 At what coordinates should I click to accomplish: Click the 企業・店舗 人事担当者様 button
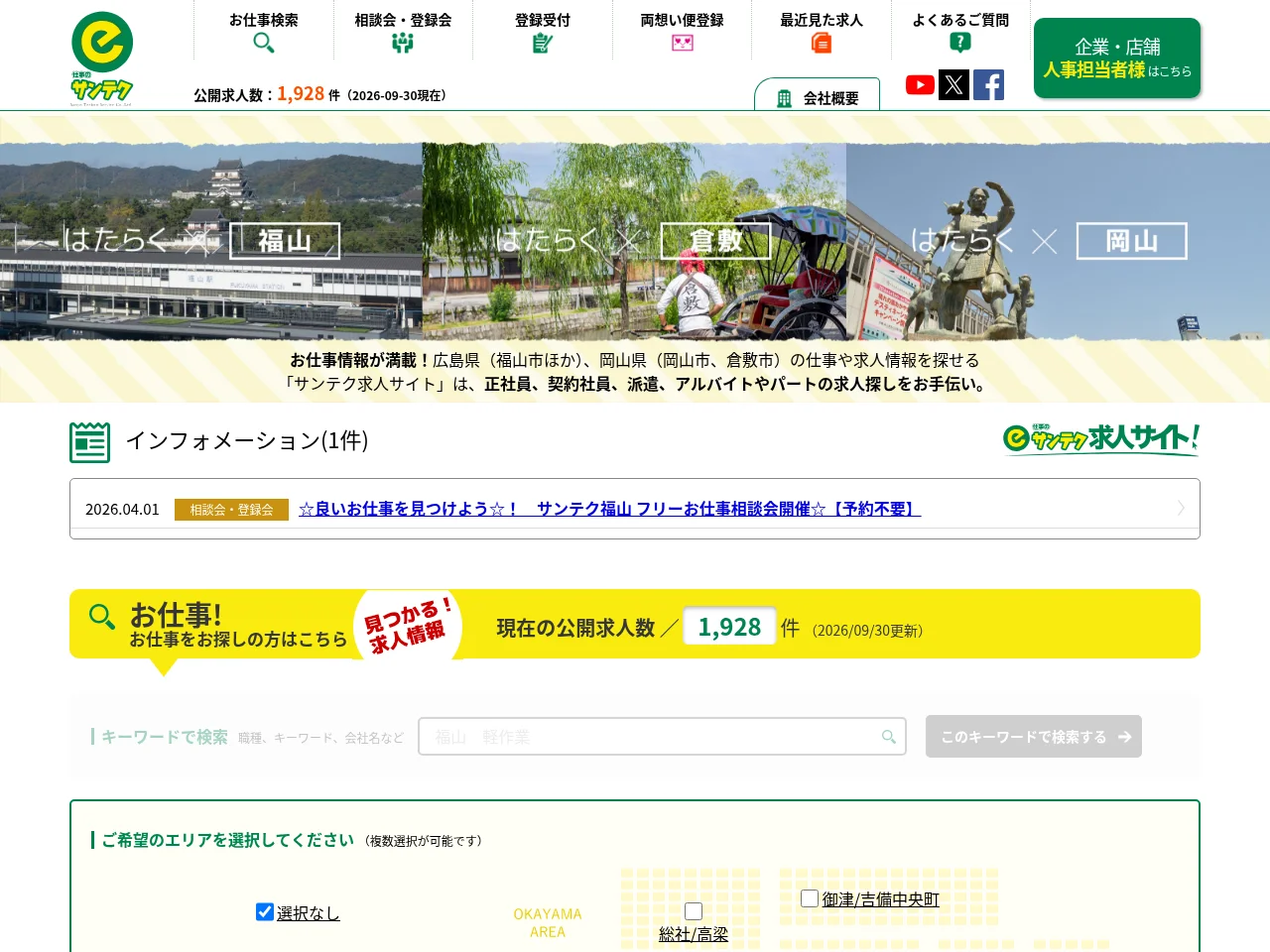click(1117, 59)
